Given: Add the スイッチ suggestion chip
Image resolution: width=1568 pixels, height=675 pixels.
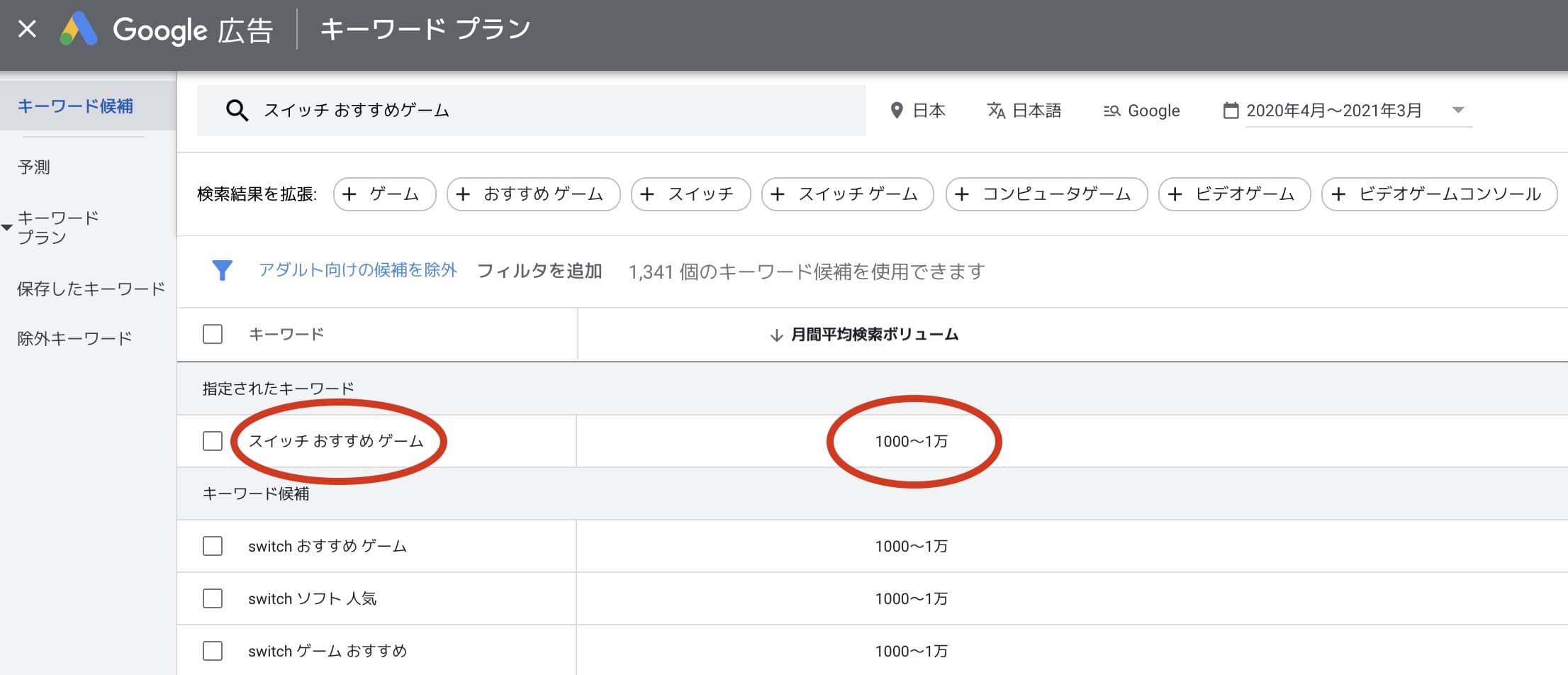Looking at the screenshot, I should pos(690,194).
